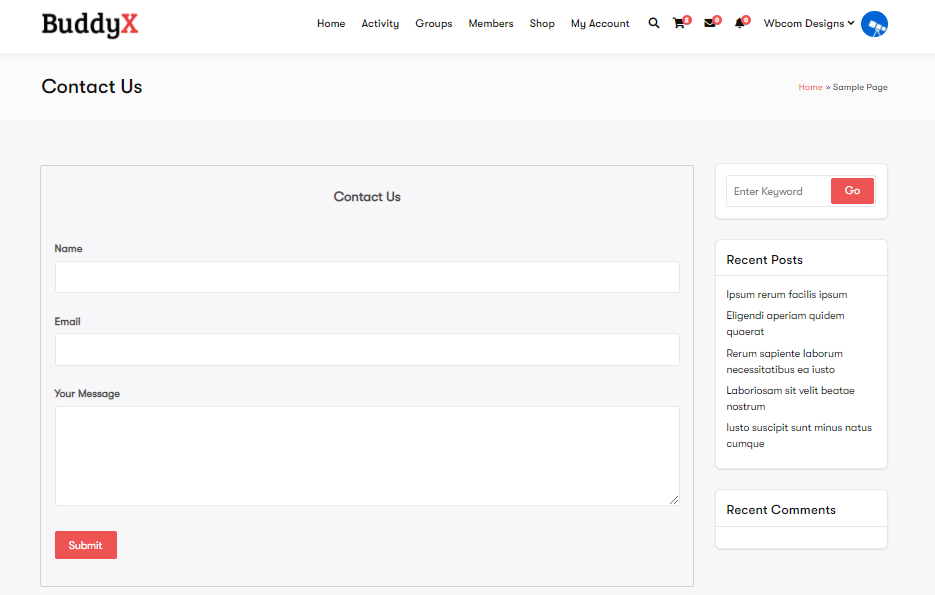The image size is (935, 595).
Task: Open the Activity menu item
Action: 380,23
